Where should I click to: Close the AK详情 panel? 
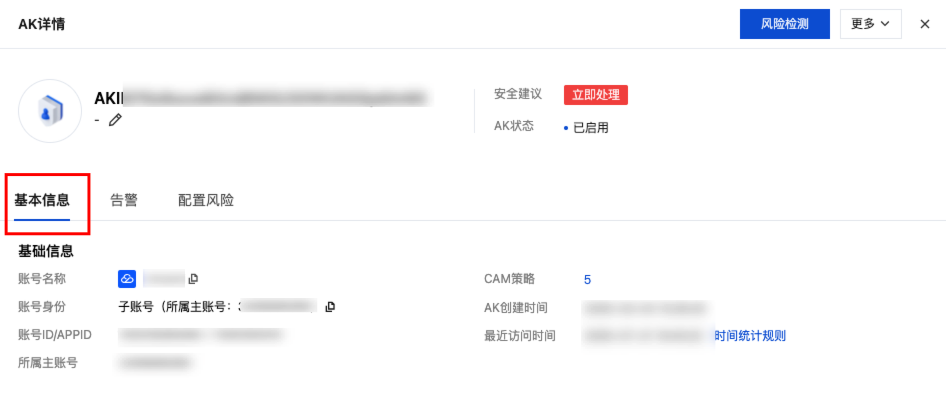(925, 24)
